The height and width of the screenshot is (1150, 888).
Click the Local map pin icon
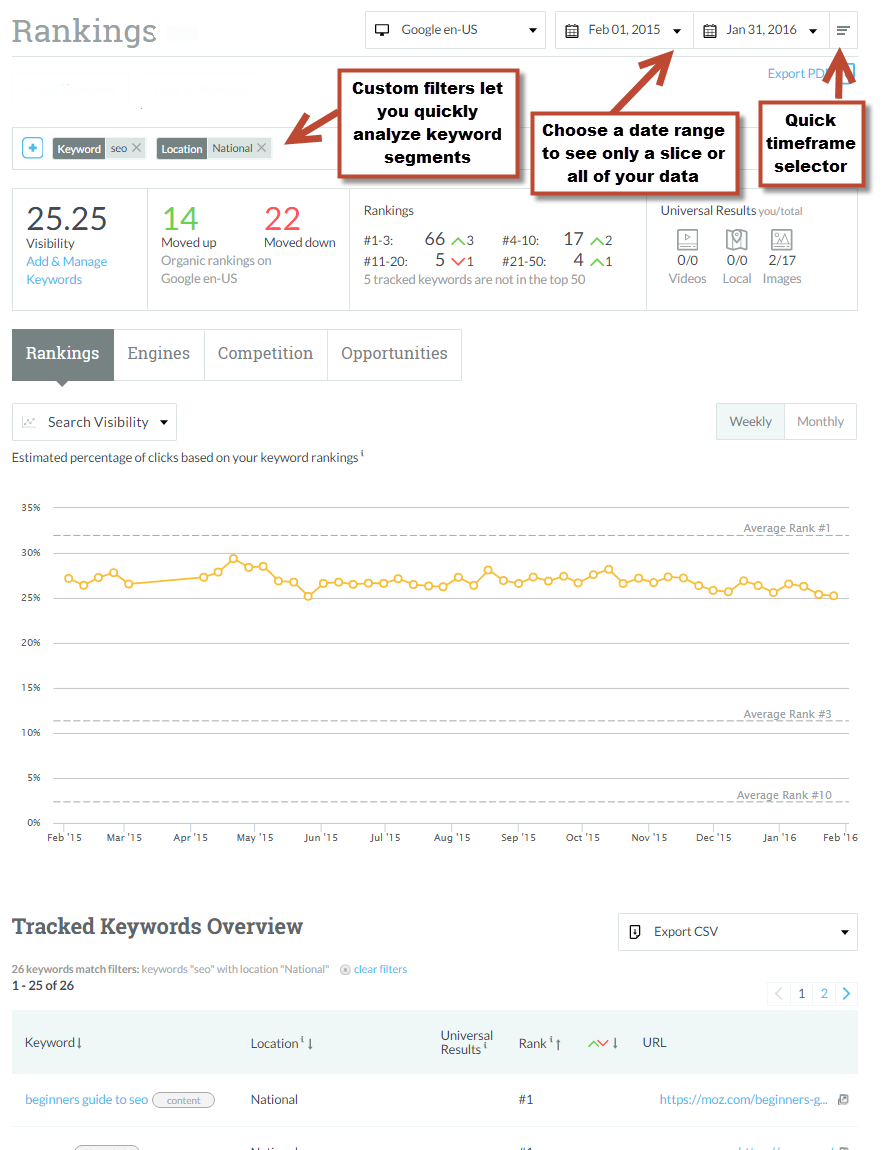737,240
